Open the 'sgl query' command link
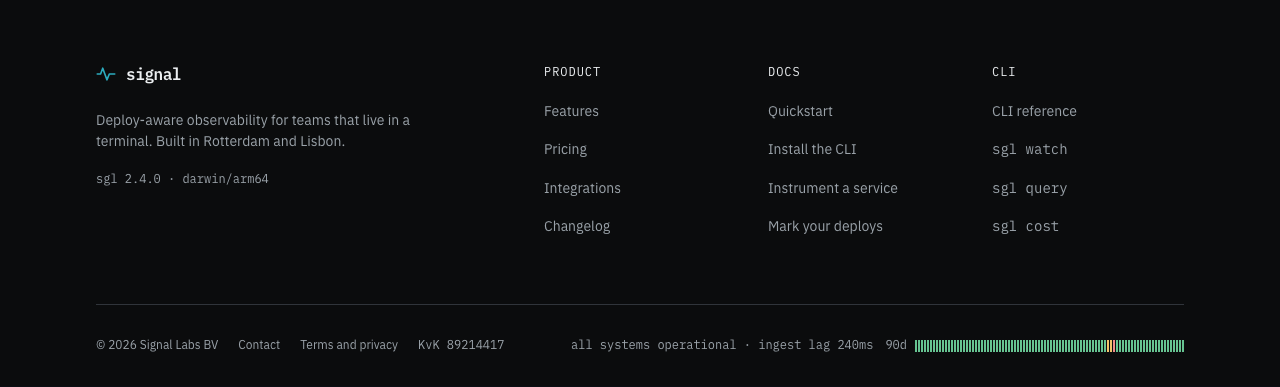1280x387 pixels. click(x=1030, y=188)
